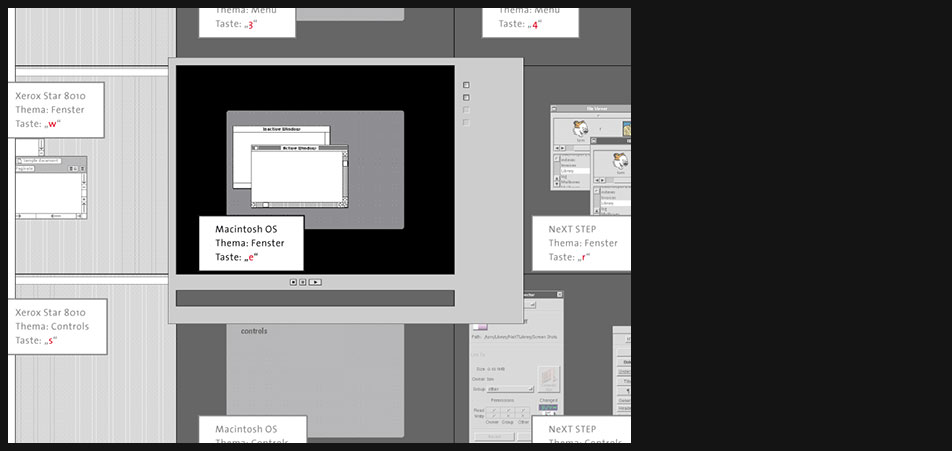Click the NeXT File Viewer dog icon
952x451 pixels.
pyautogui.click(x=578, y=129)
